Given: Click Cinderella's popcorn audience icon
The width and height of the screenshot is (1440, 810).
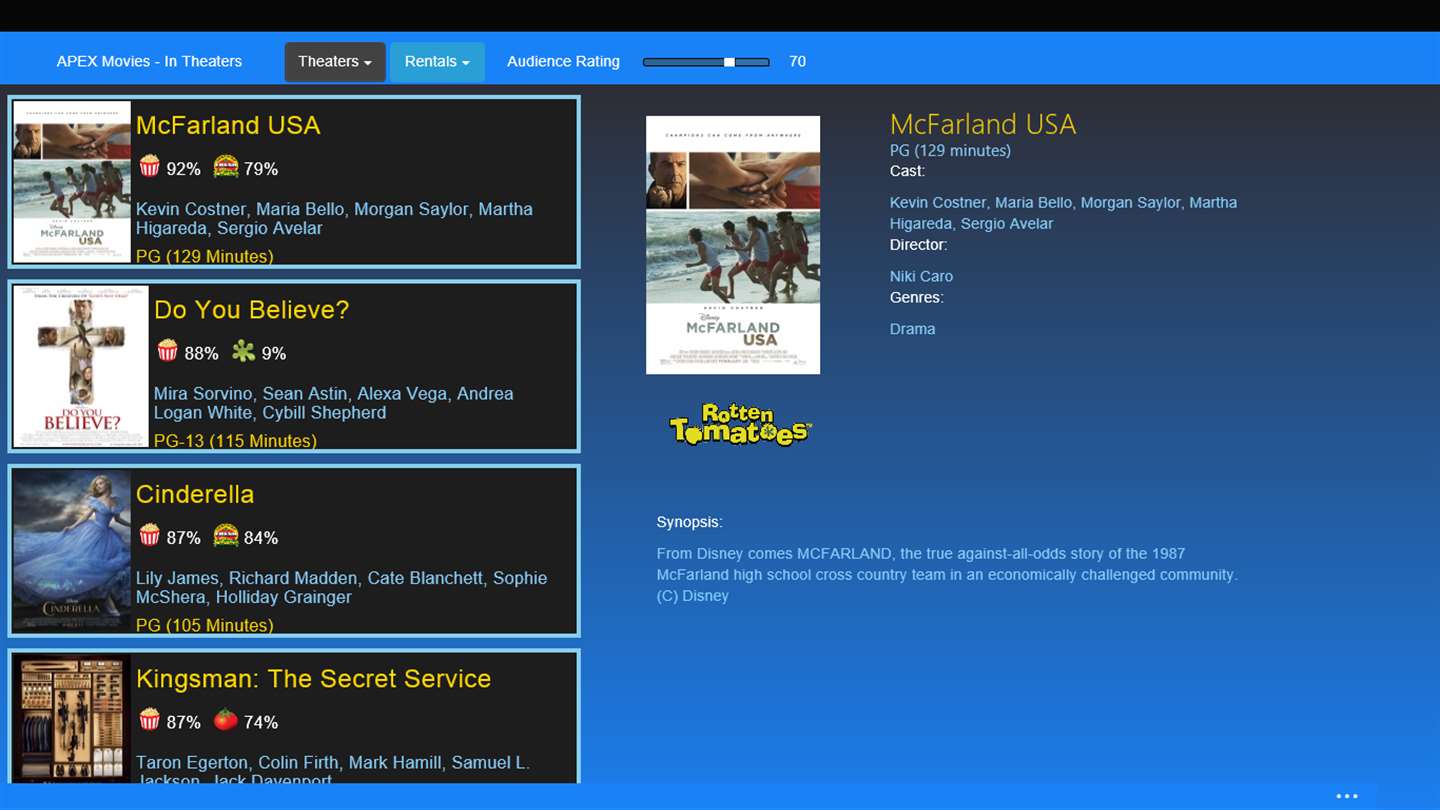Looking at the screenshot, I should pos(149,536).
